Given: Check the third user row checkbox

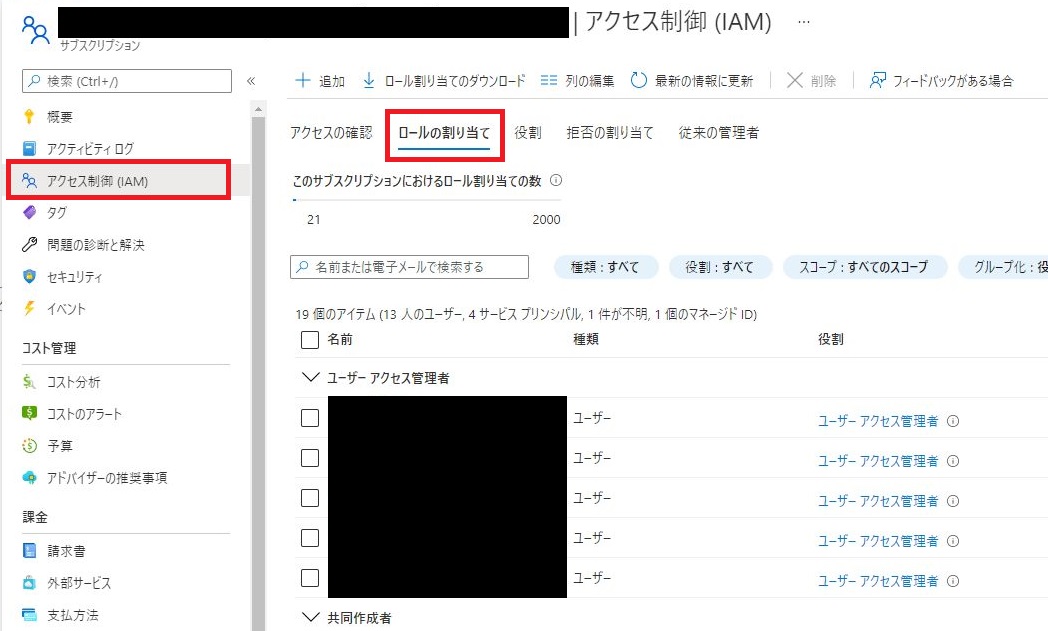Looking at the screenshot, I should (x=309, y=498).
